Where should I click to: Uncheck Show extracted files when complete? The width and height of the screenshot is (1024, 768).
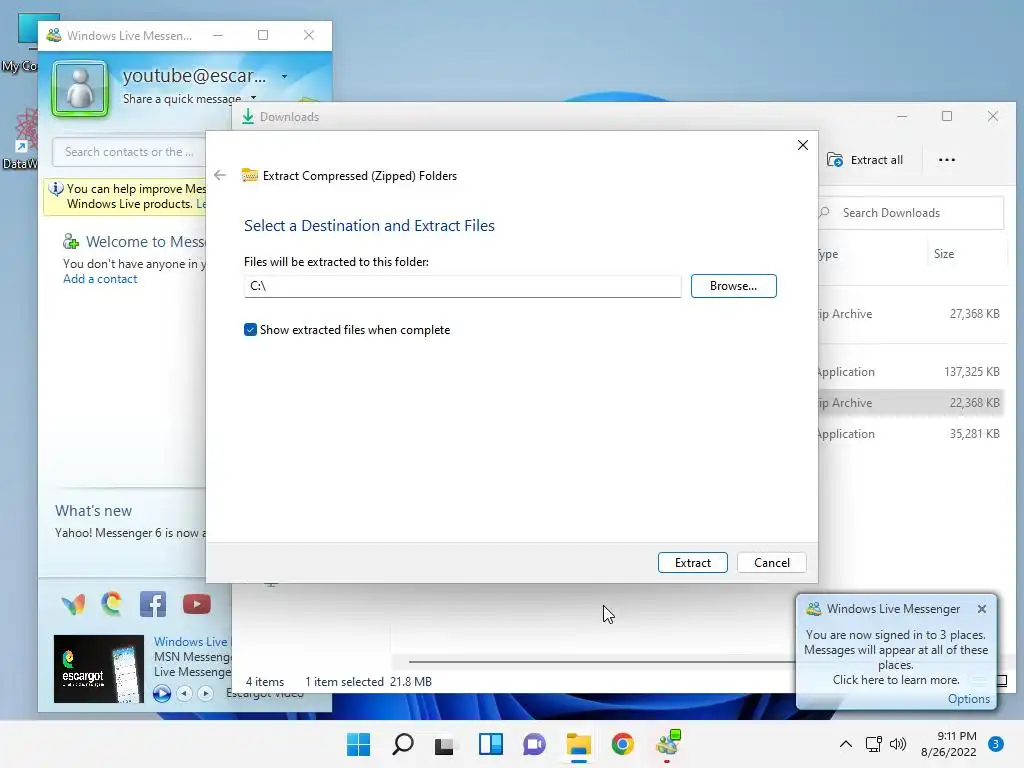[x=250, y=330]
